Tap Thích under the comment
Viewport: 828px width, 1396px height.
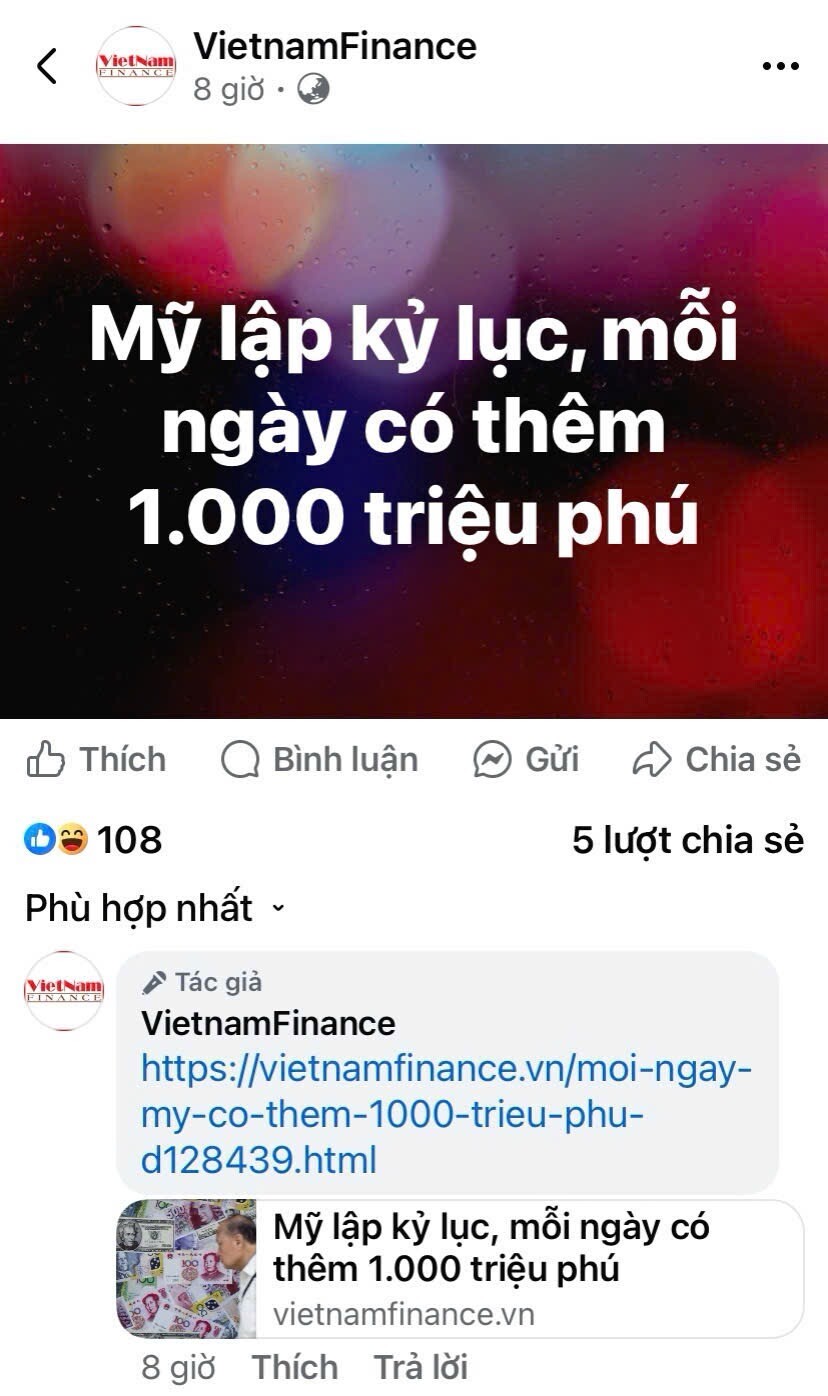pyautogui.click(x=294, y=1367)
